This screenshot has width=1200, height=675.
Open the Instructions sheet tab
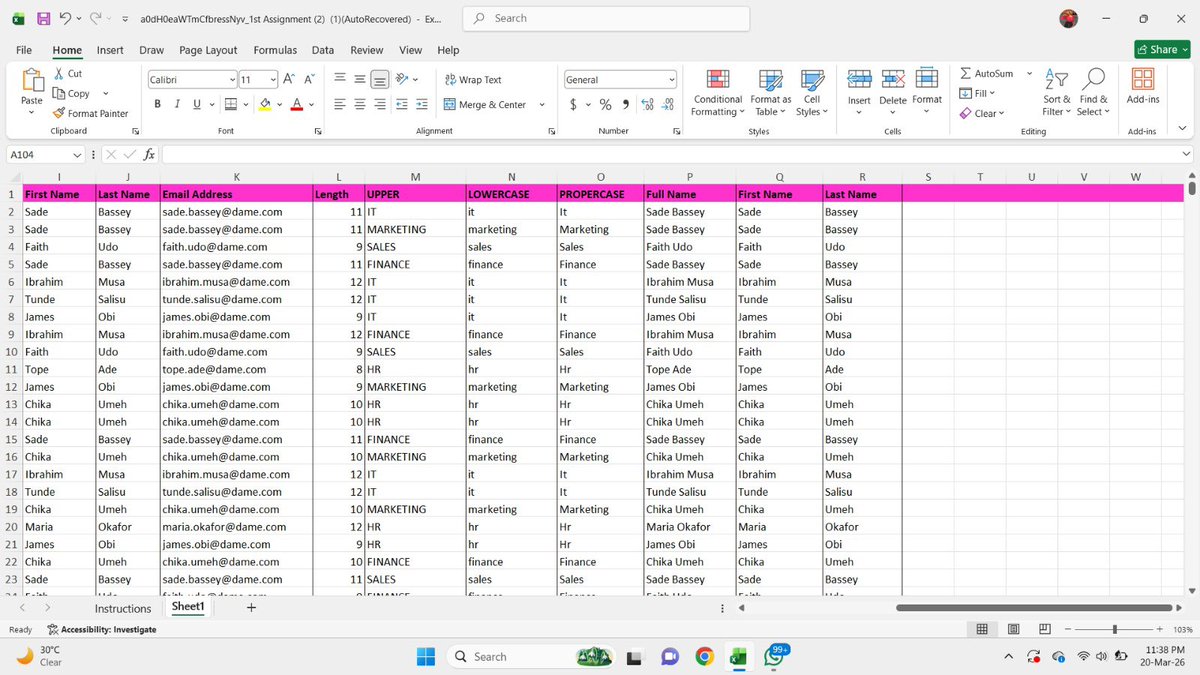(x=123, y=608)
